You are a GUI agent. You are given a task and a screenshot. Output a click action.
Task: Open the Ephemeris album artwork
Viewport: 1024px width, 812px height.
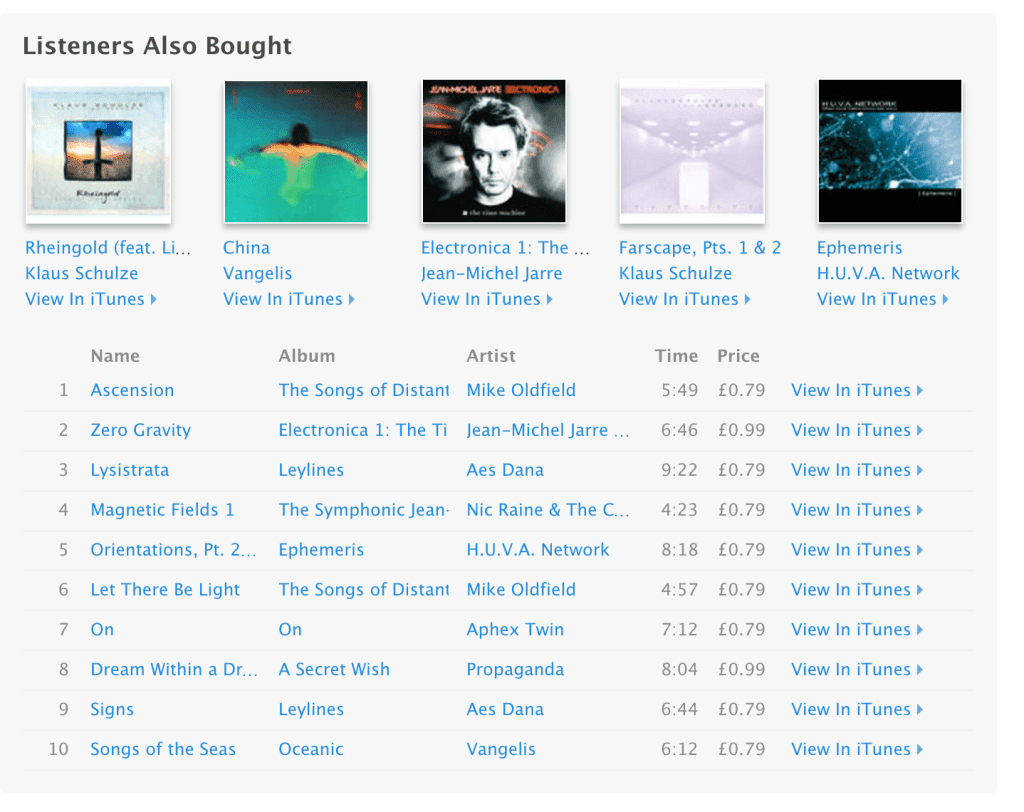pyautogui.click(x=889, y=152)
